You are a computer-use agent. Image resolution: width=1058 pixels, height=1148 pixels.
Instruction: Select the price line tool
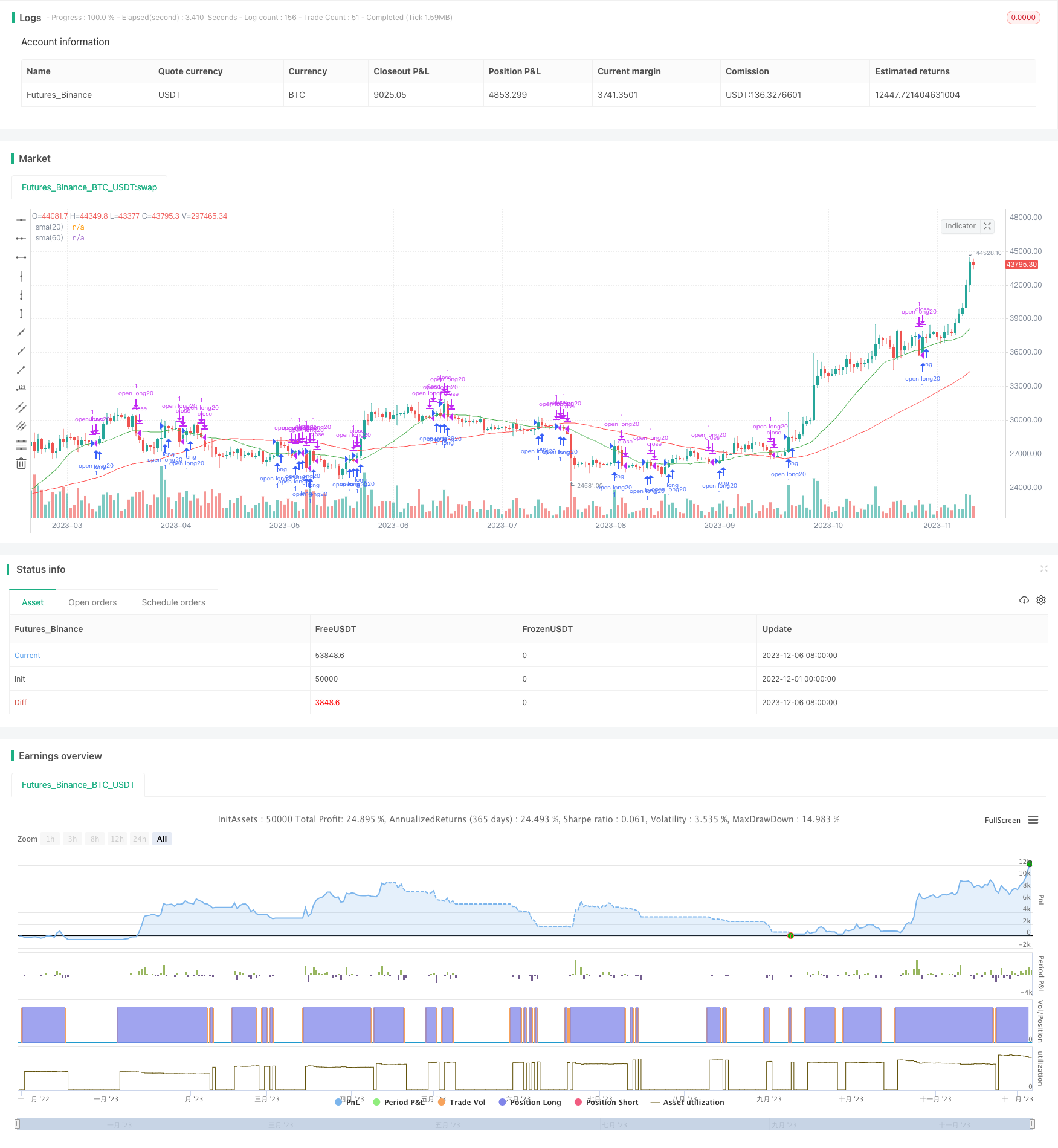(21, 389)
